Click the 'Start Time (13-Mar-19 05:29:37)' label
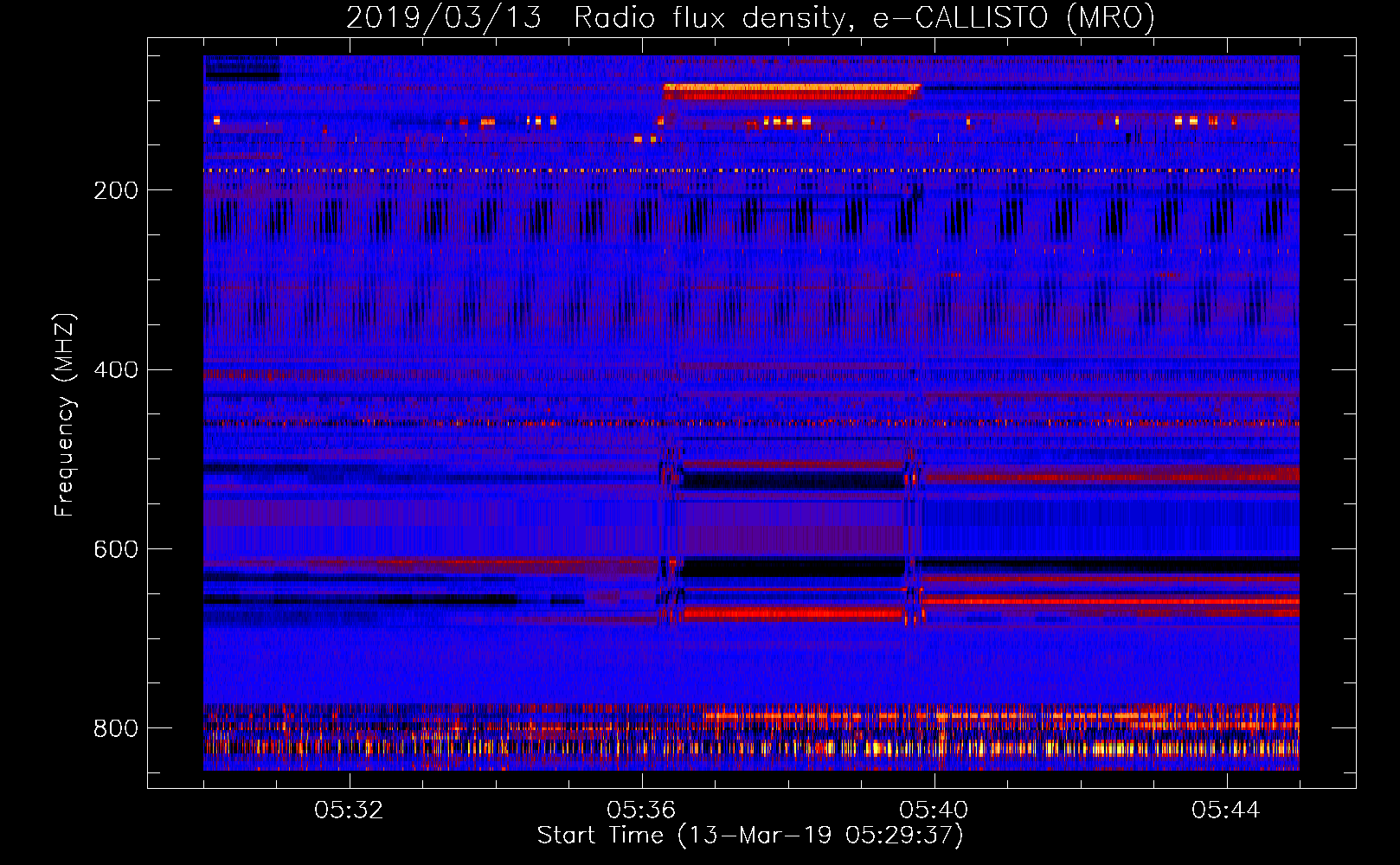This screenshot has height=865, width=1400. coord(750,836)
